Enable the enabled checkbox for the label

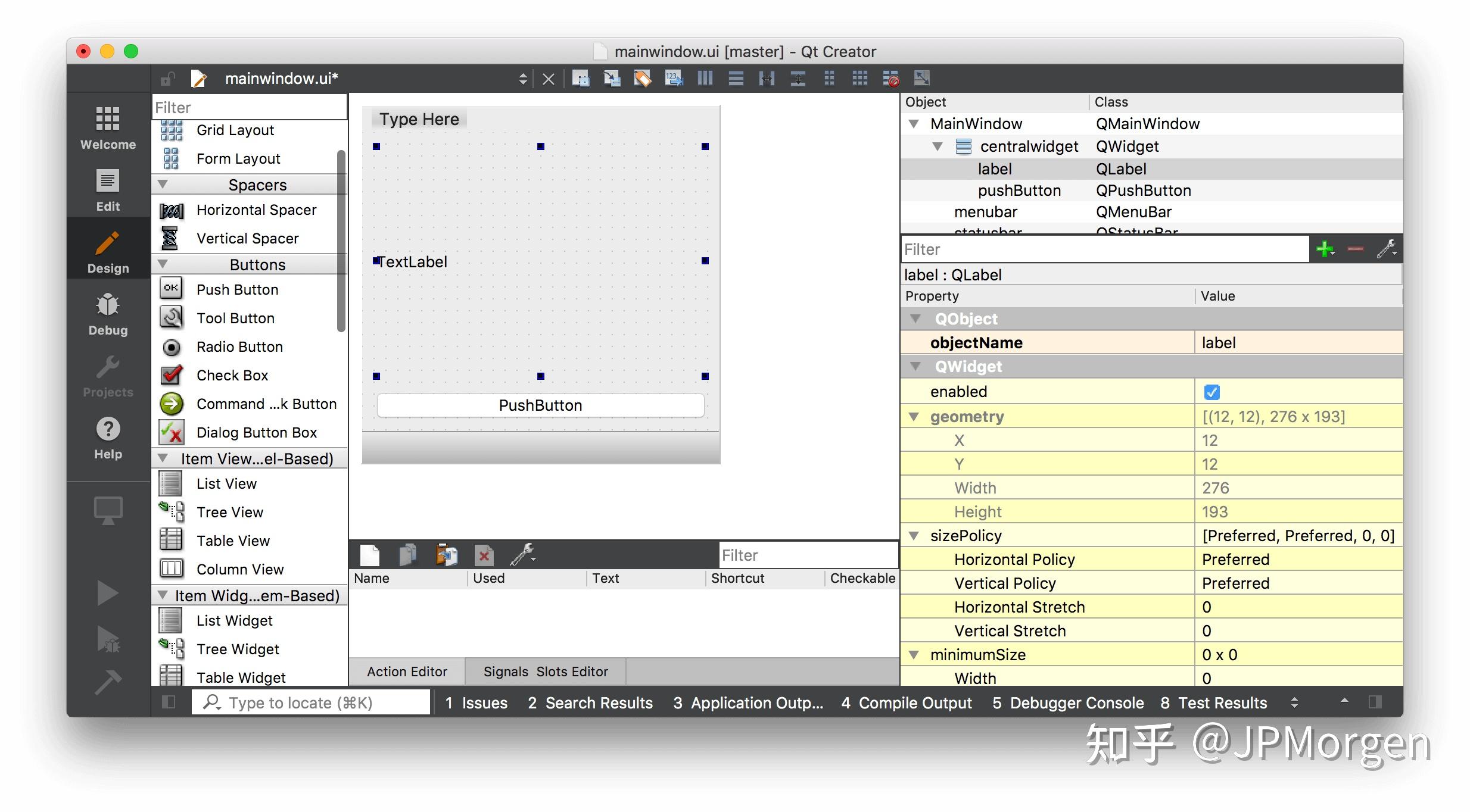(x=1212, y=392)
